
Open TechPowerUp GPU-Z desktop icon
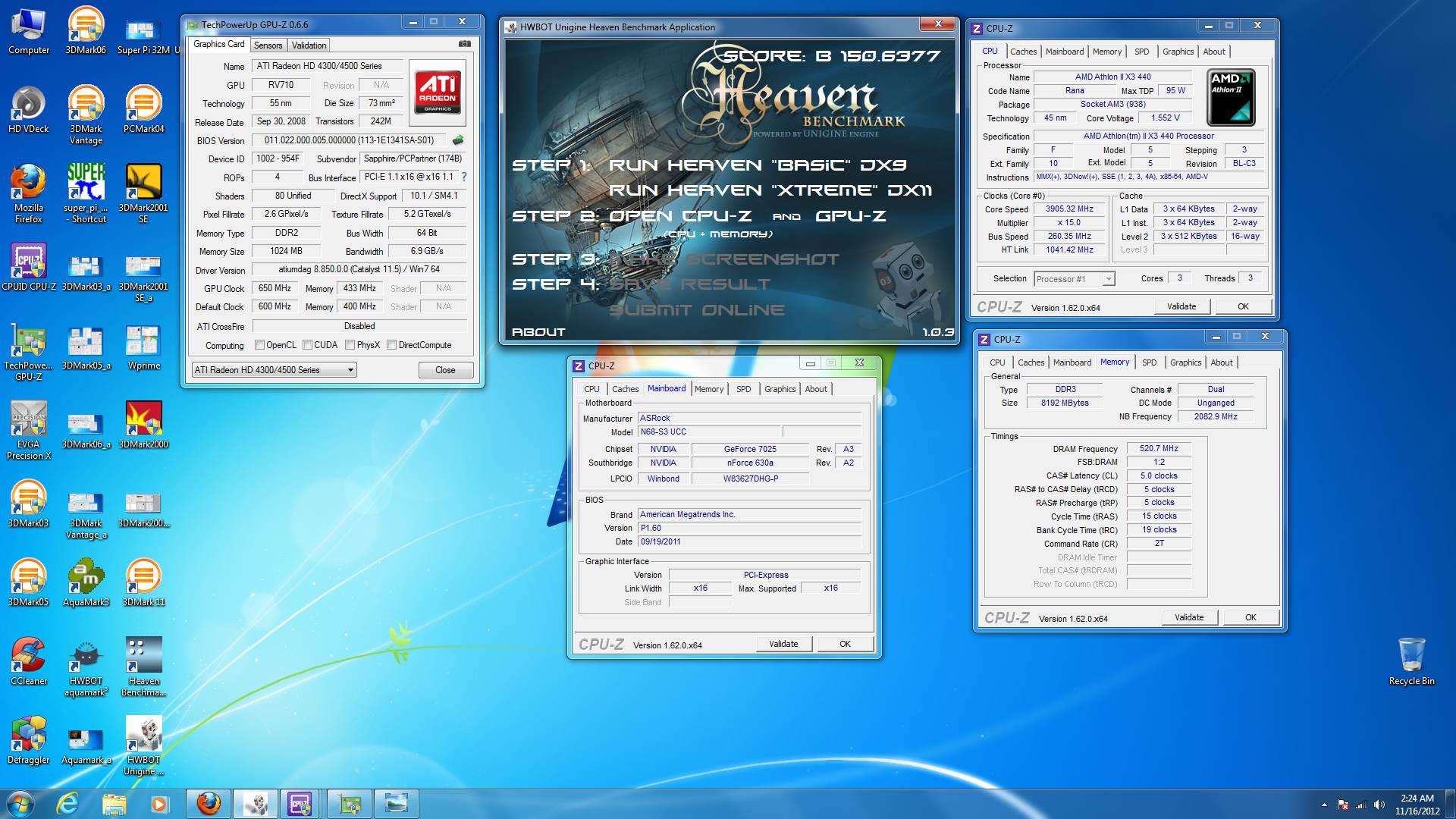[28, 351]
